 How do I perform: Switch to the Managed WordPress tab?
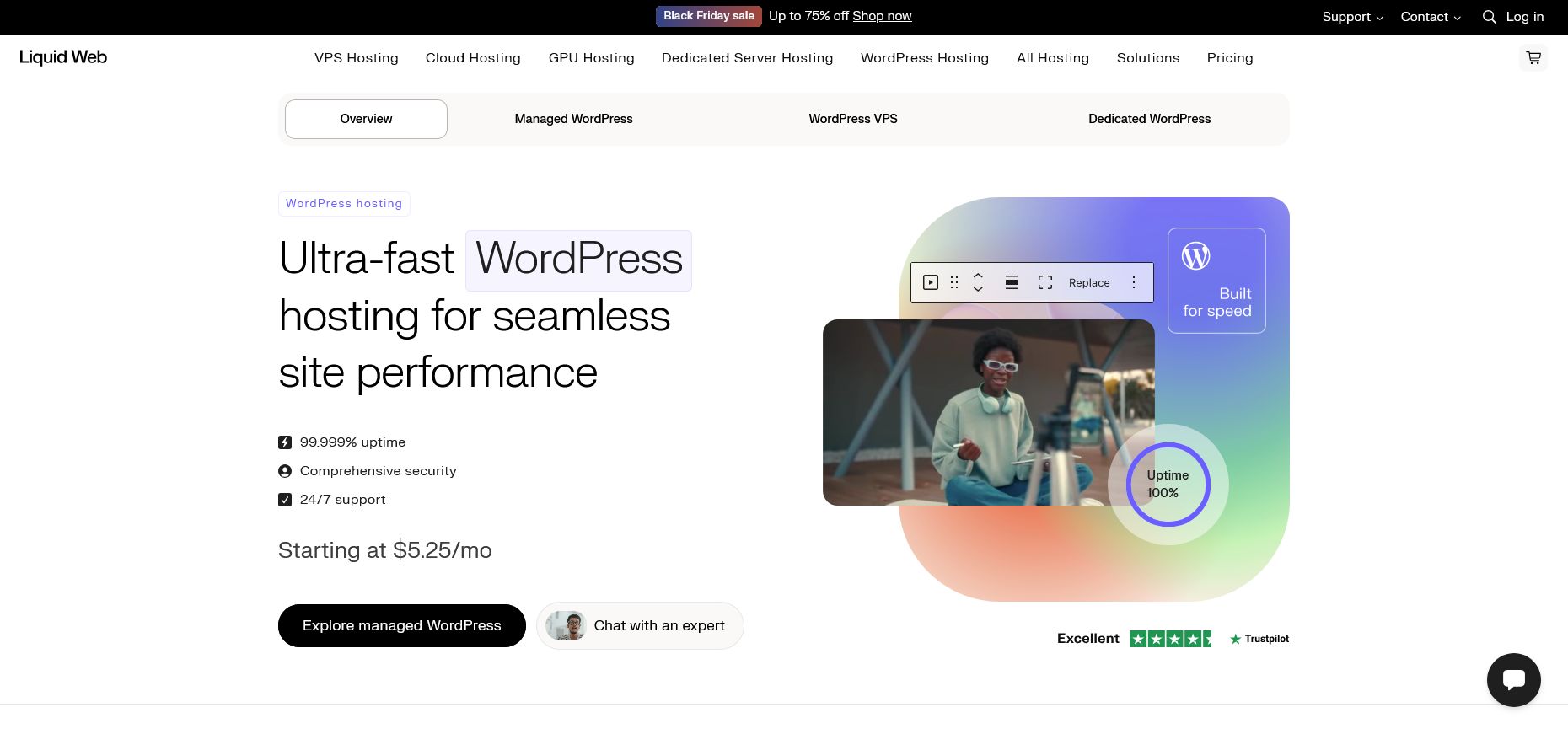click(x=574, y=119)
